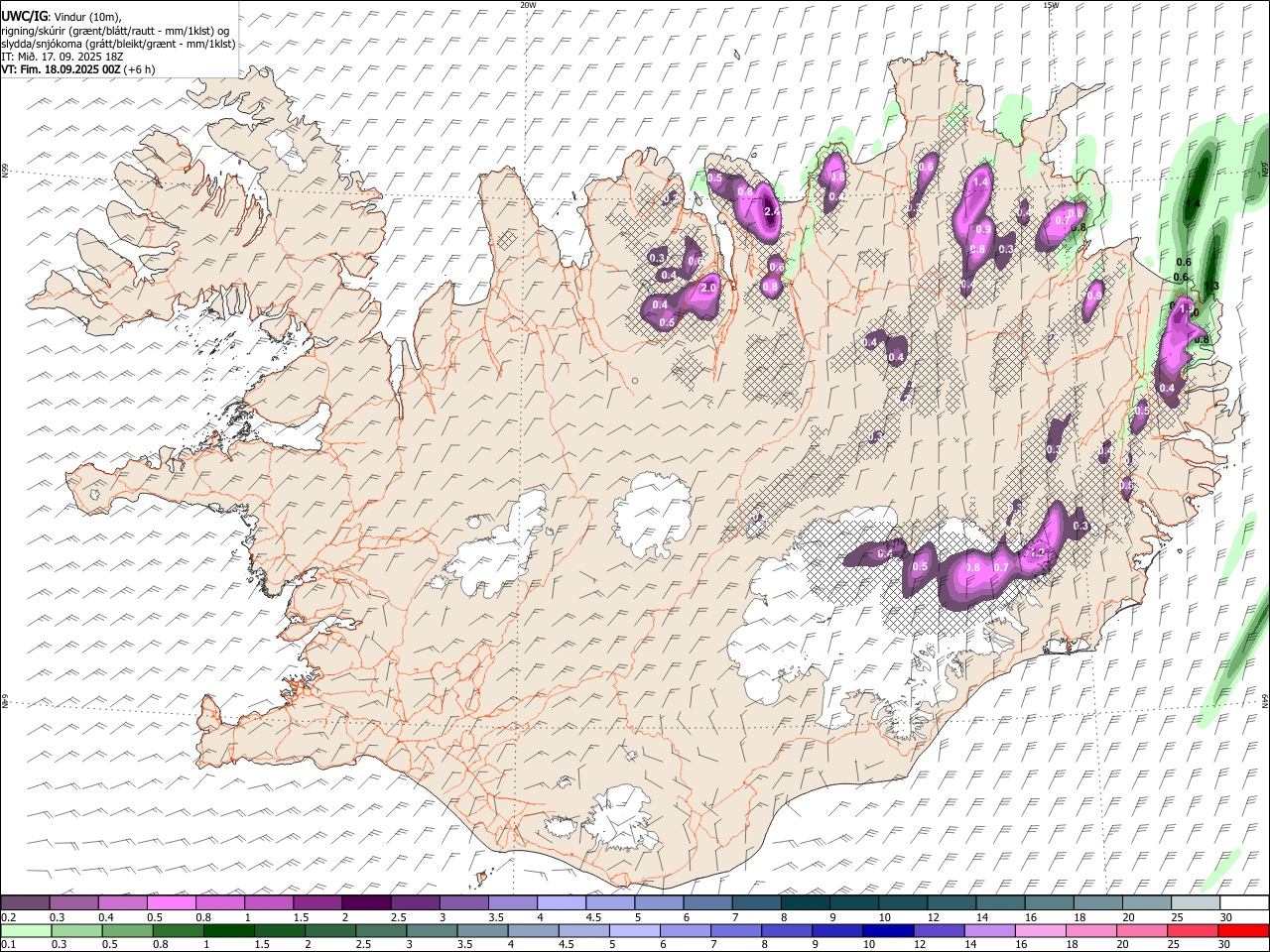
Task: Click the palest green first swatch in lower legend
Action: click(26, 930)
